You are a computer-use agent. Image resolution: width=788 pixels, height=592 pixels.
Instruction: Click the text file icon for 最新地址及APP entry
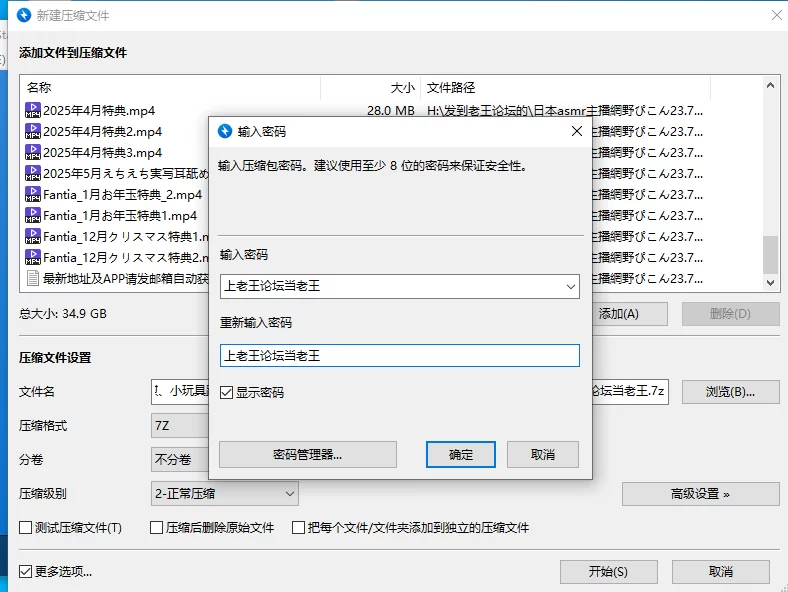click(x=32, y=278)
